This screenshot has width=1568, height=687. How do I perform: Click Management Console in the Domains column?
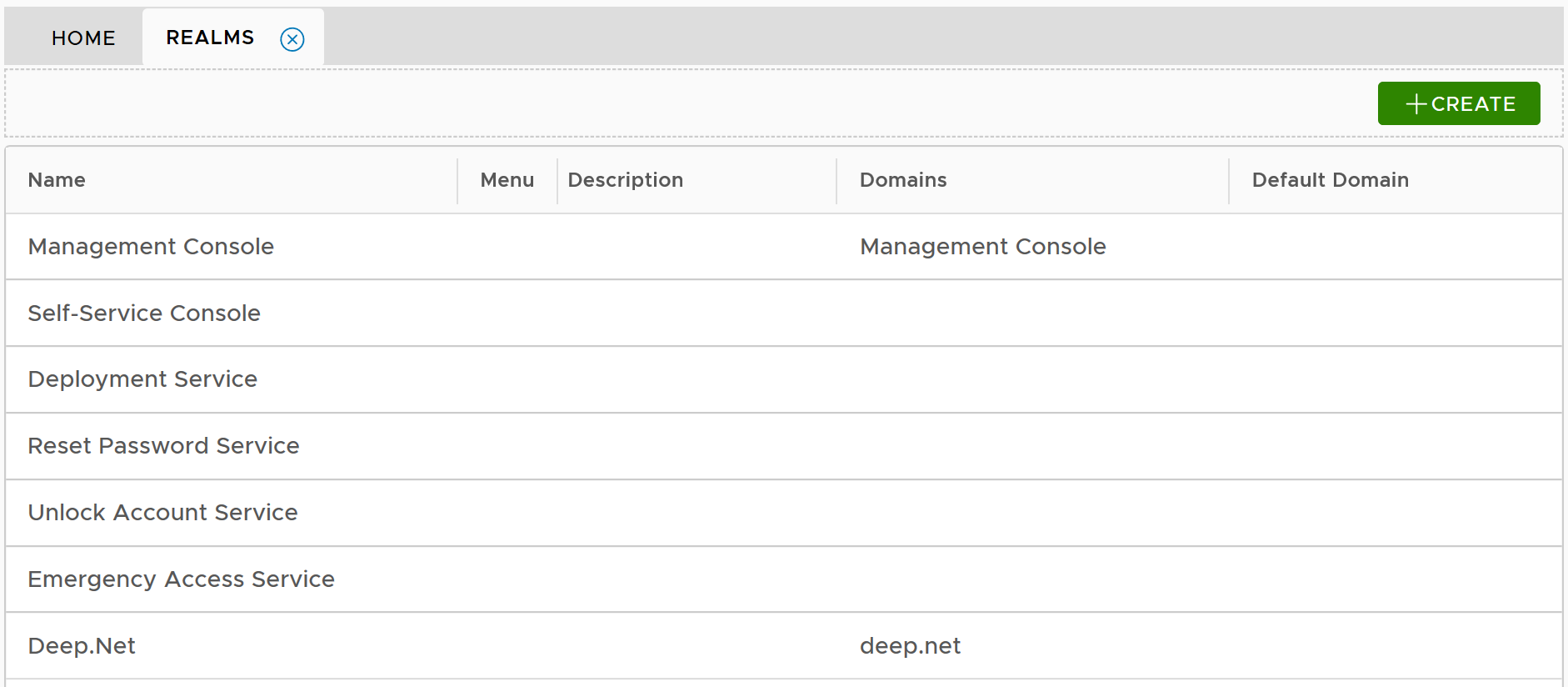[982, 247]
